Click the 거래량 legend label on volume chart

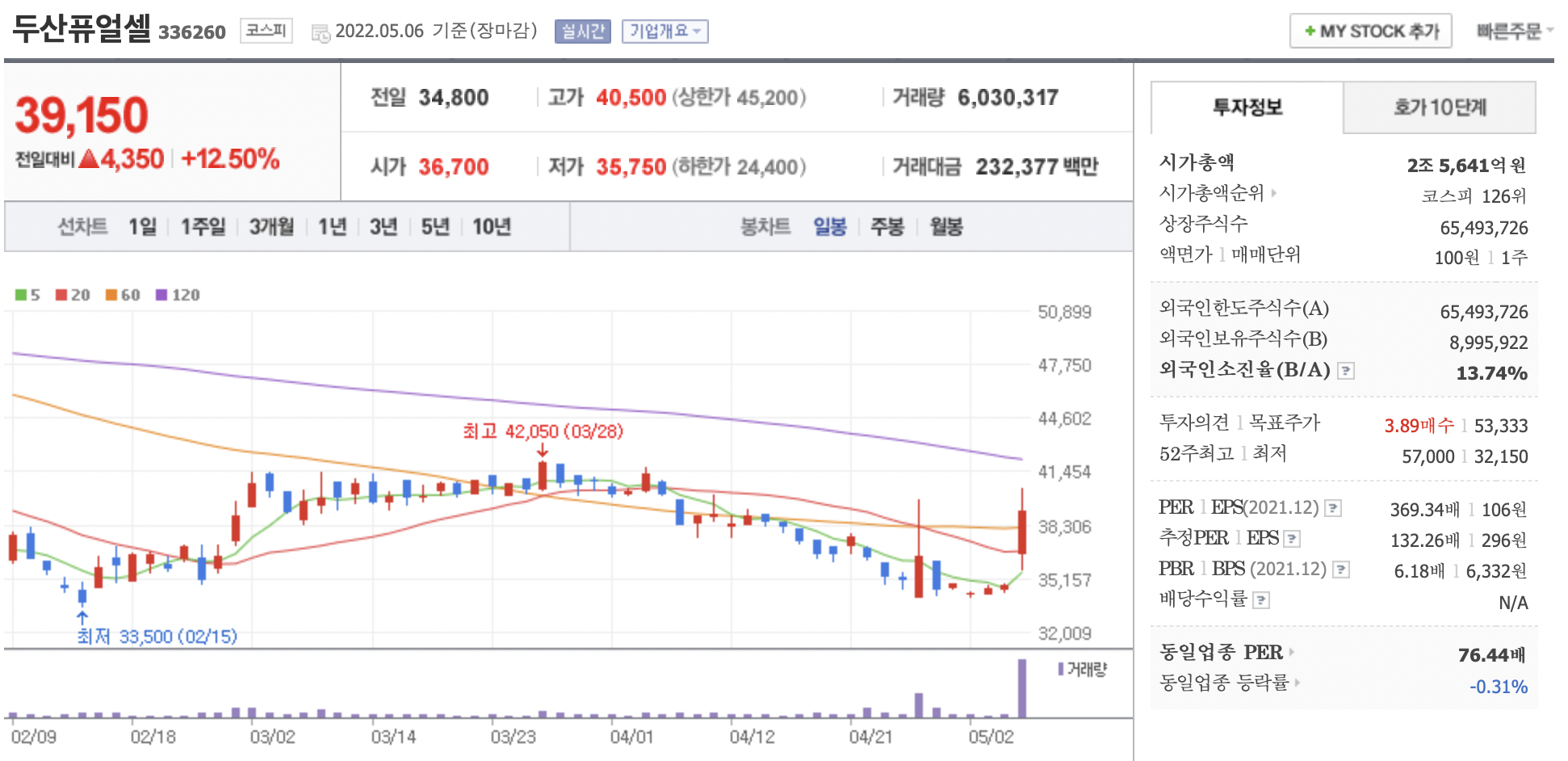point(1083,669)
